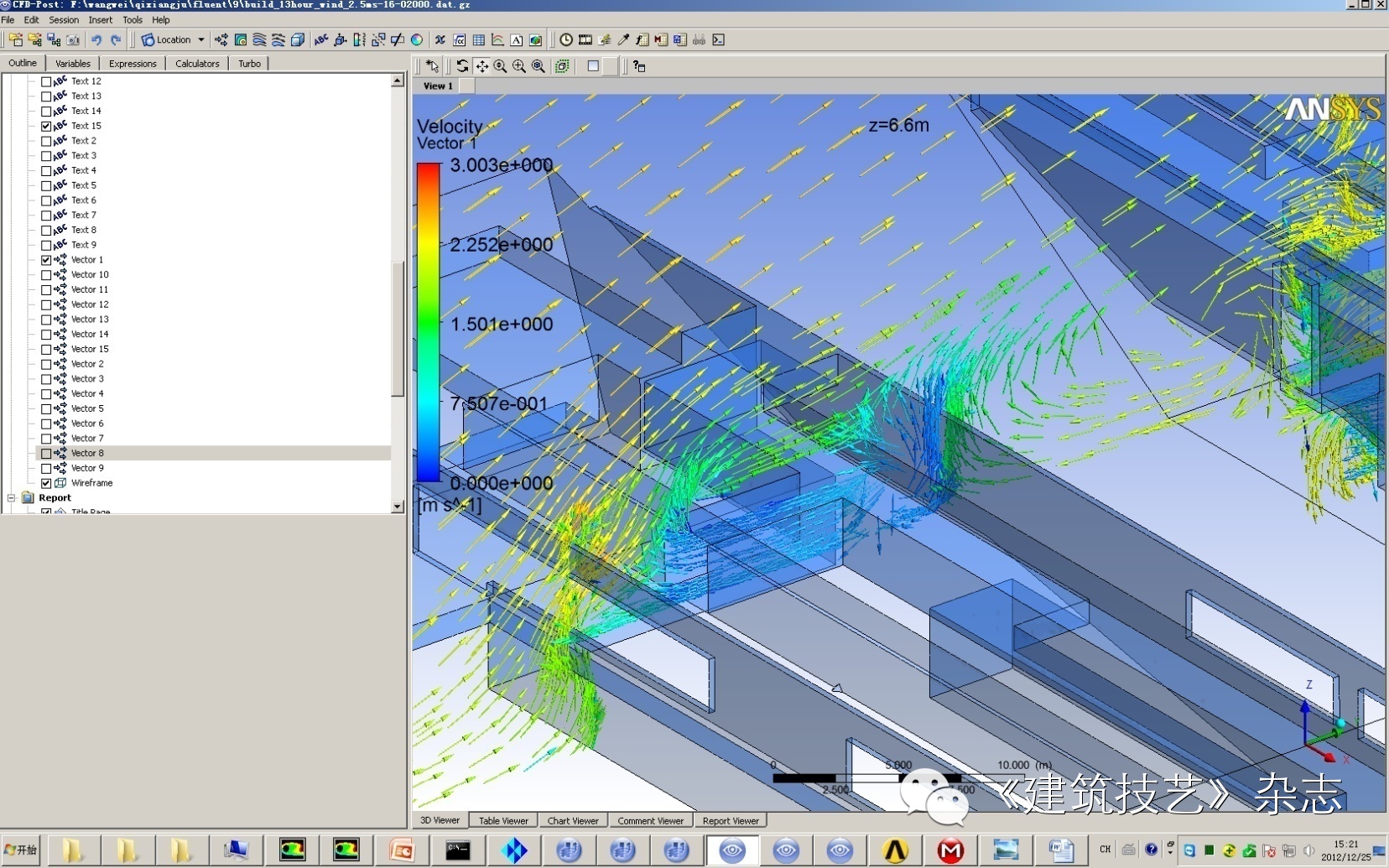This screenshot has width=1389, height=868.
Task: Insert a Text object via ABC icon
Action: point(321,39)
